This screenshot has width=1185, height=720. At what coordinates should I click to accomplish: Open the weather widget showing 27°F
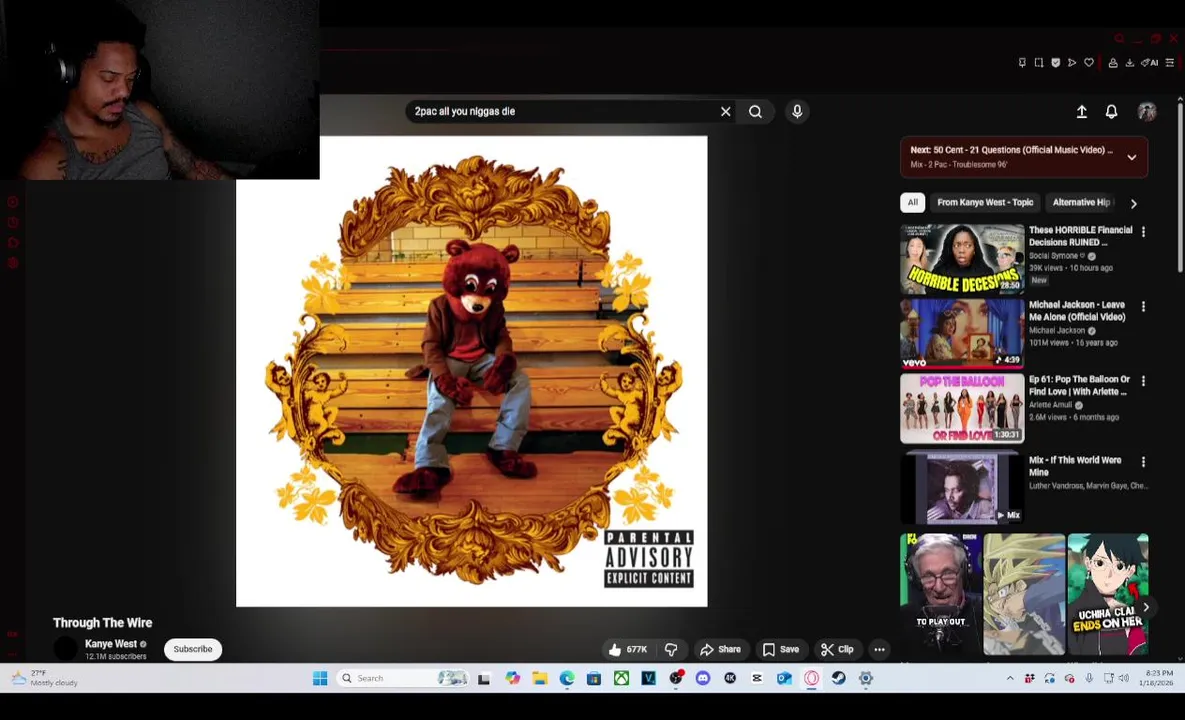(45, 678)
